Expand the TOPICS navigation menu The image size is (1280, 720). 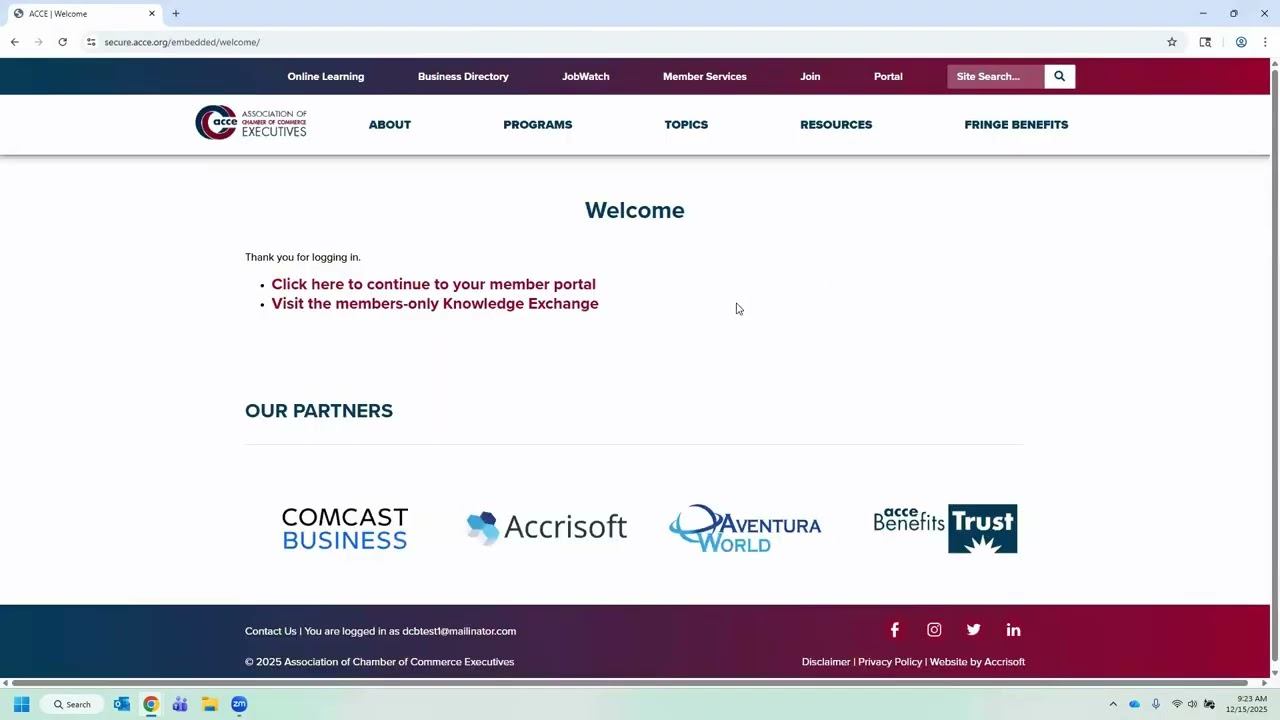[x=686, y=124]
